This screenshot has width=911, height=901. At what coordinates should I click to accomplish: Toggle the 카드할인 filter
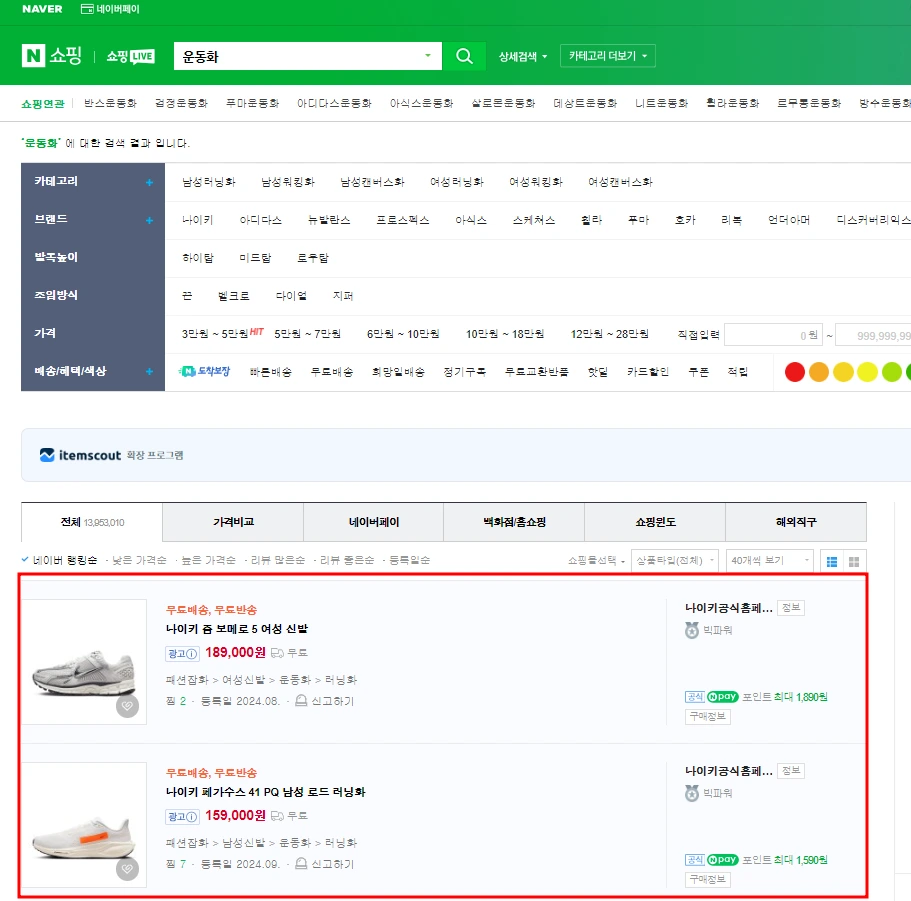pyautogui.click(x=648, y=372)
